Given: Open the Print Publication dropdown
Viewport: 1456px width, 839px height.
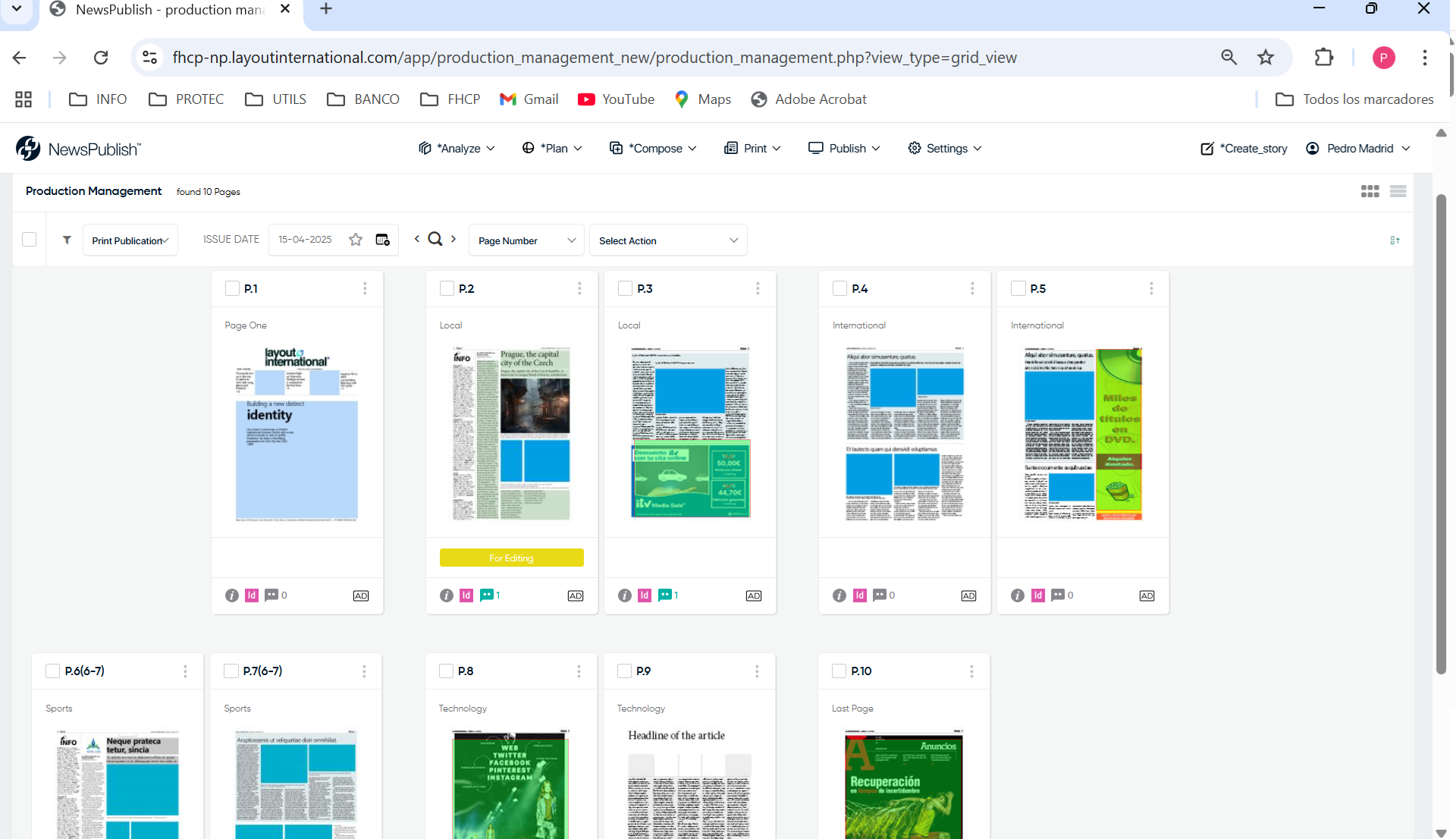Looking at the screenshot, I should click(x=130, y=240).
